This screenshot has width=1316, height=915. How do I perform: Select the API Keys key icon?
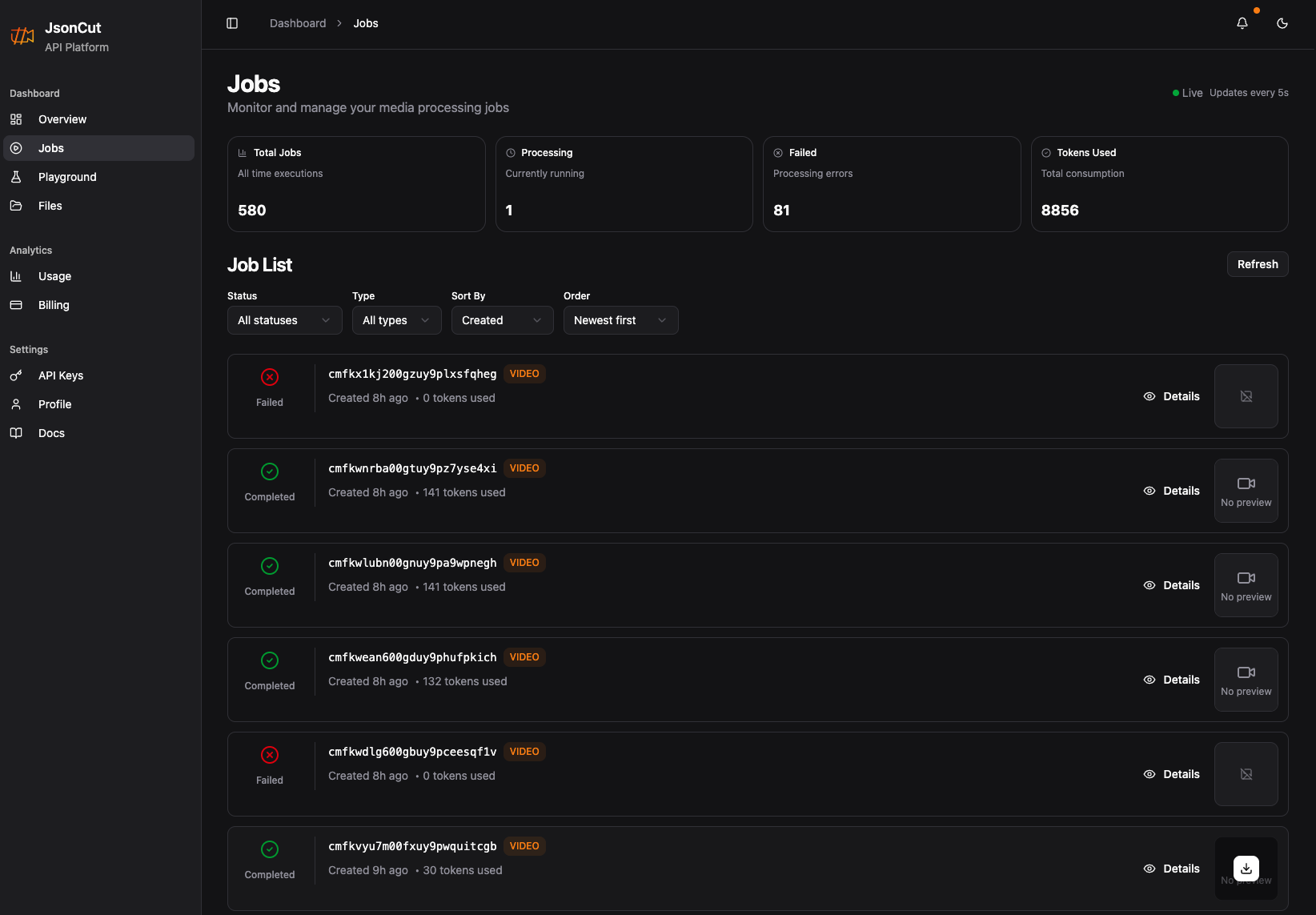(x=17, y=375)
